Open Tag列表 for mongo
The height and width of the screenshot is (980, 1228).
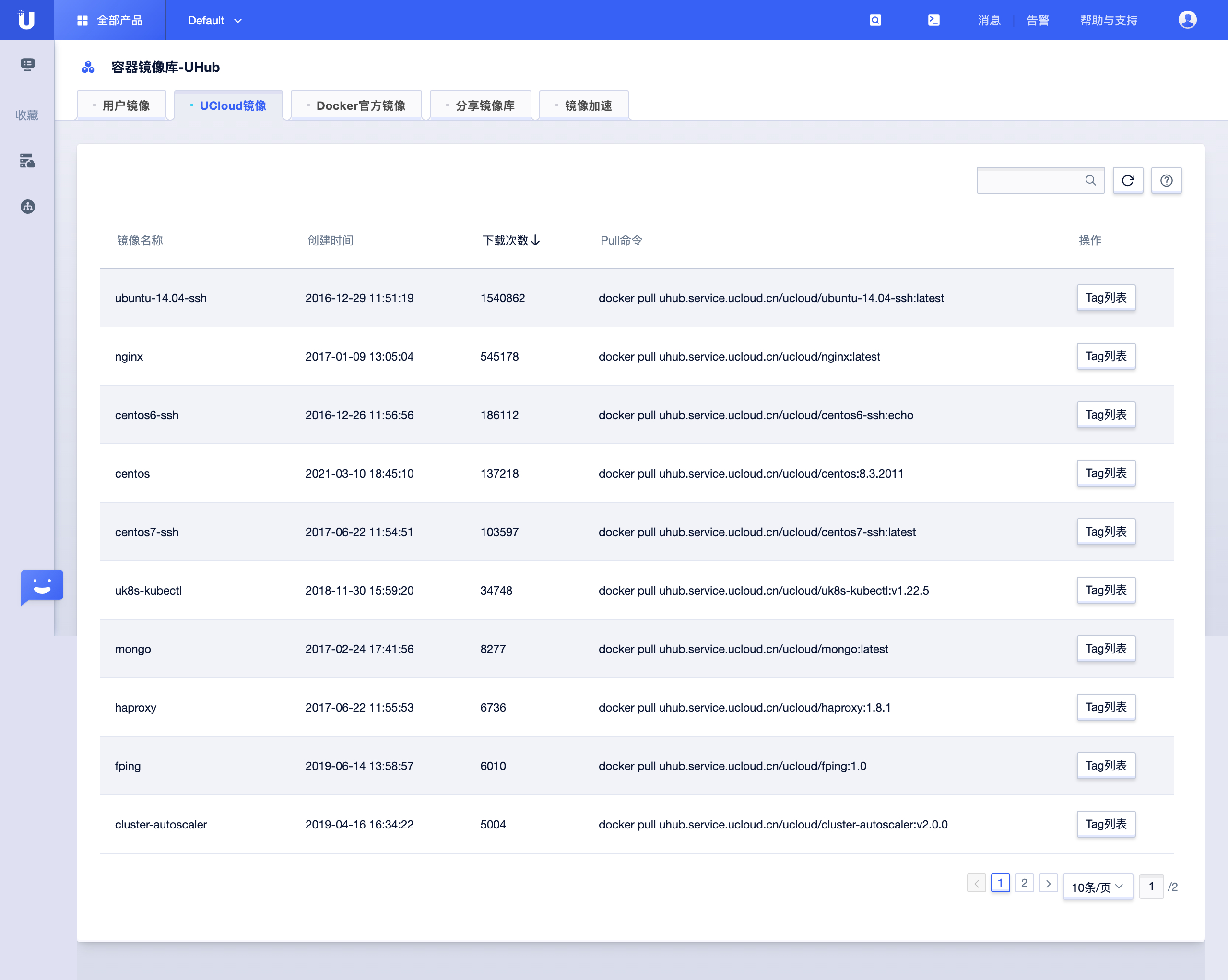tap(1106, 649)
